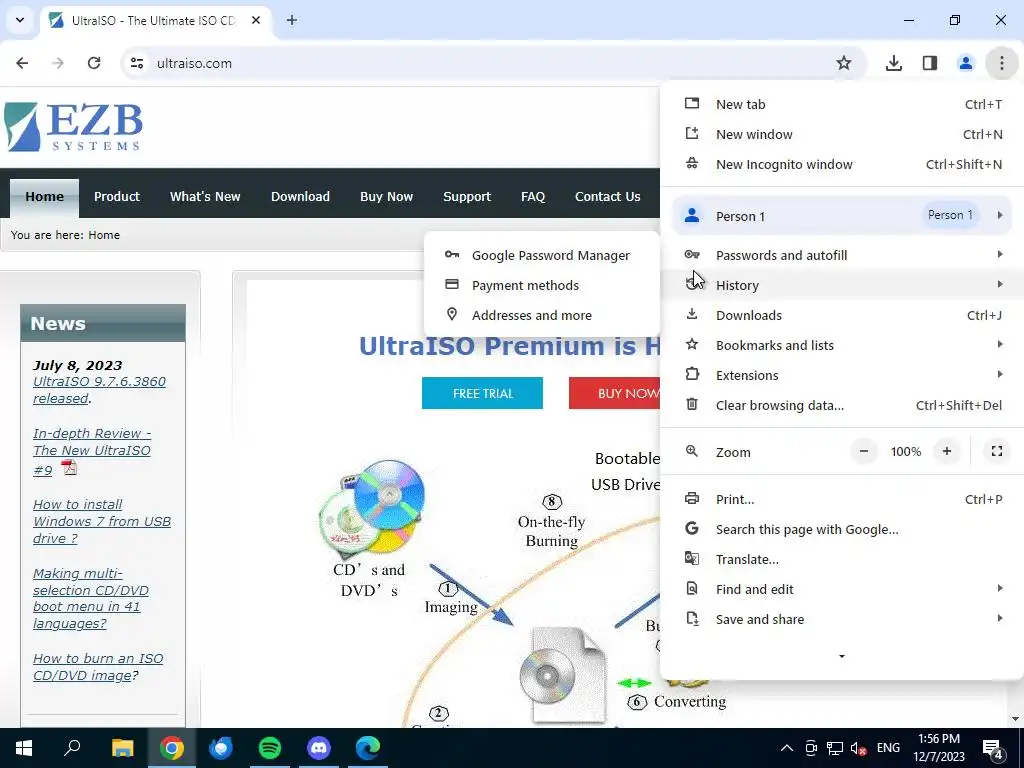Open the Product nav link
This screenshot has height=768, width=1024.
[x=117, y=197]
